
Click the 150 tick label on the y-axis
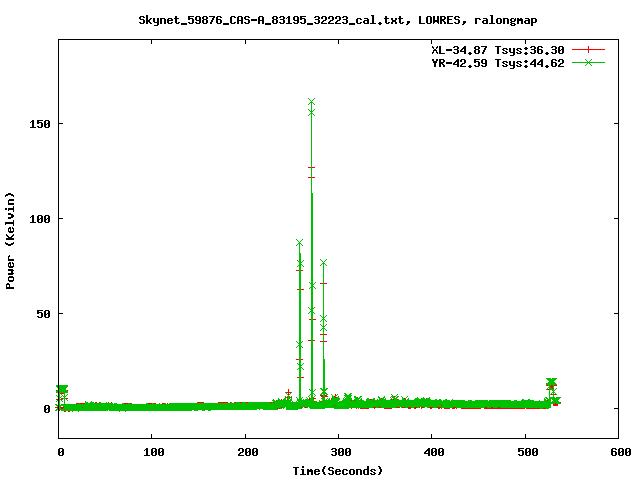pyautogui.click(x=40, y=124)
